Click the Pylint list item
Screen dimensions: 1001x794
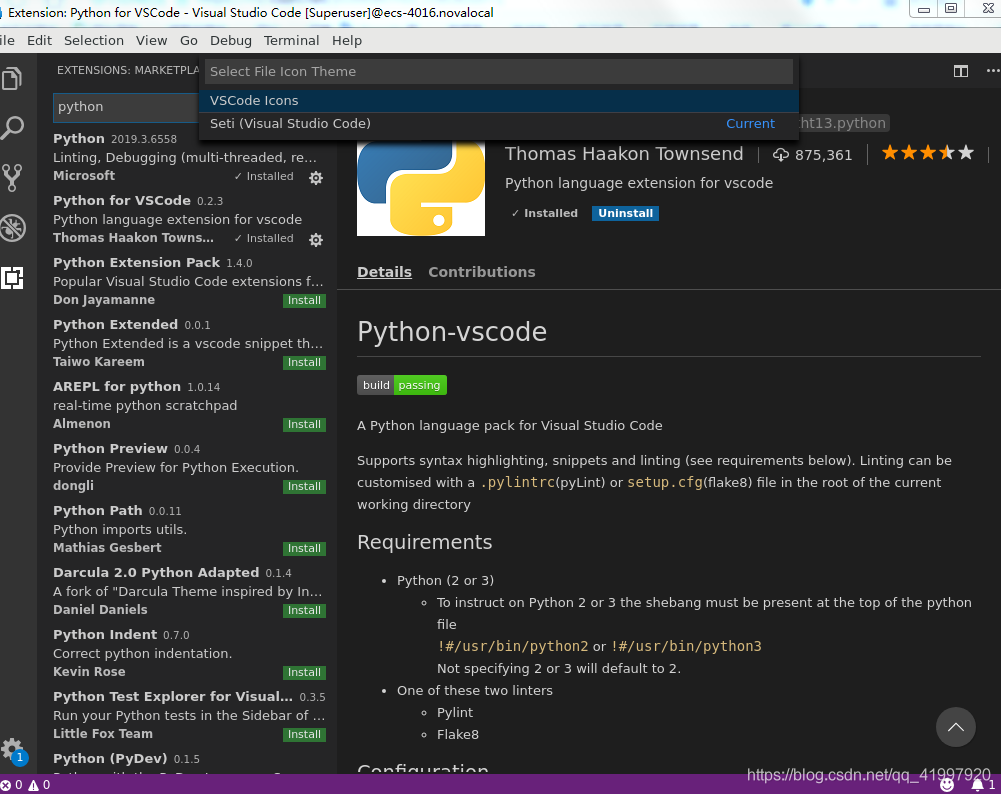pos(455,712)
